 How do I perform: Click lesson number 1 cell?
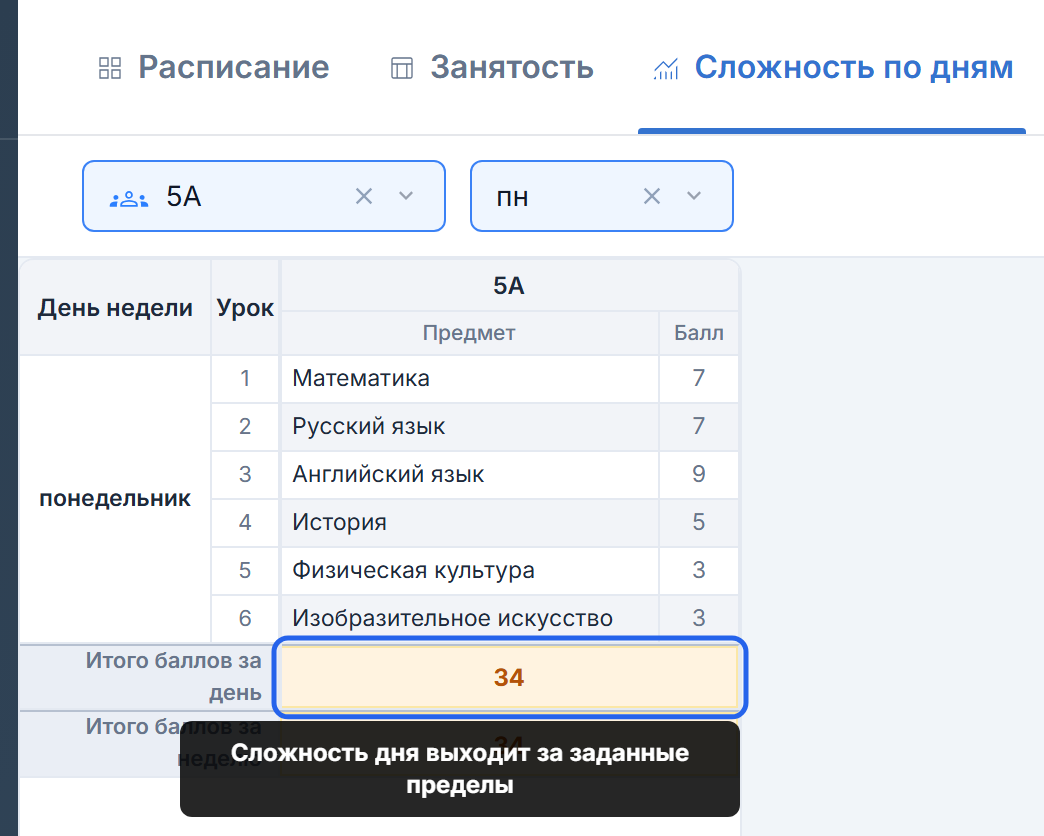tap(245, 379)
